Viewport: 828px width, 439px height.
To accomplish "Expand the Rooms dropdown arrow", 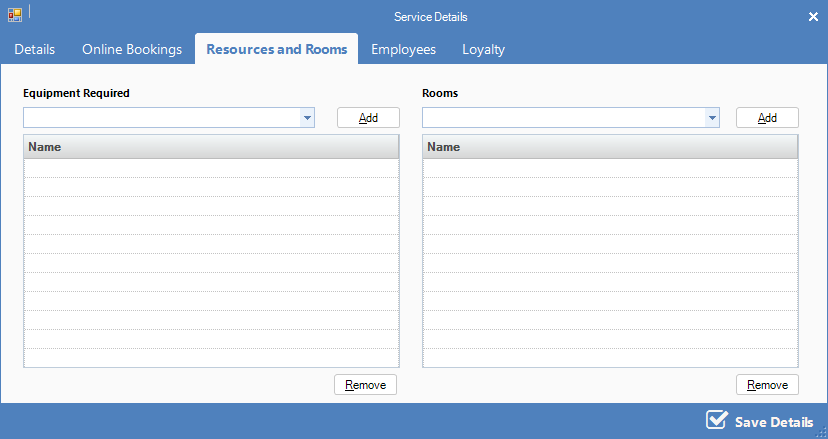I will coord(711,118).
